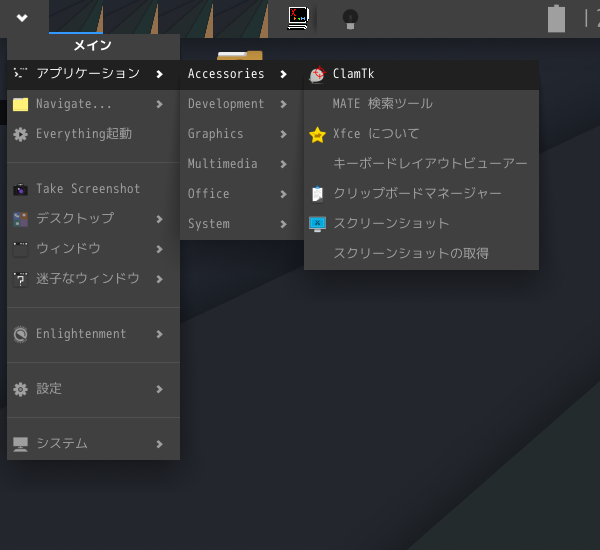The width and height of the screenshot is (600, 550).
Task: Expand the Office submenu arrow
Action: (x=283, y=194)
